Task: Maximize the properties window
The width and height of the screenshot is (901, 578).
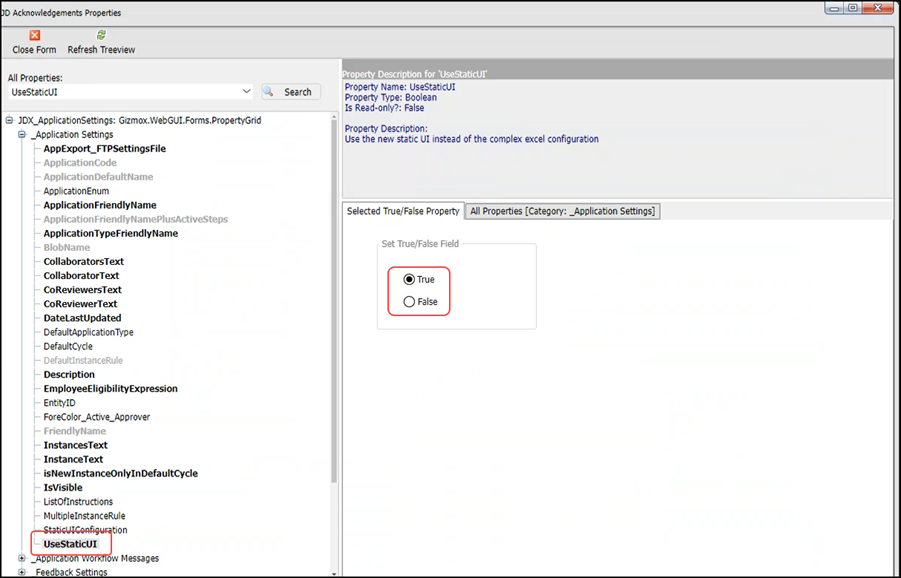Action: (853, 8)
